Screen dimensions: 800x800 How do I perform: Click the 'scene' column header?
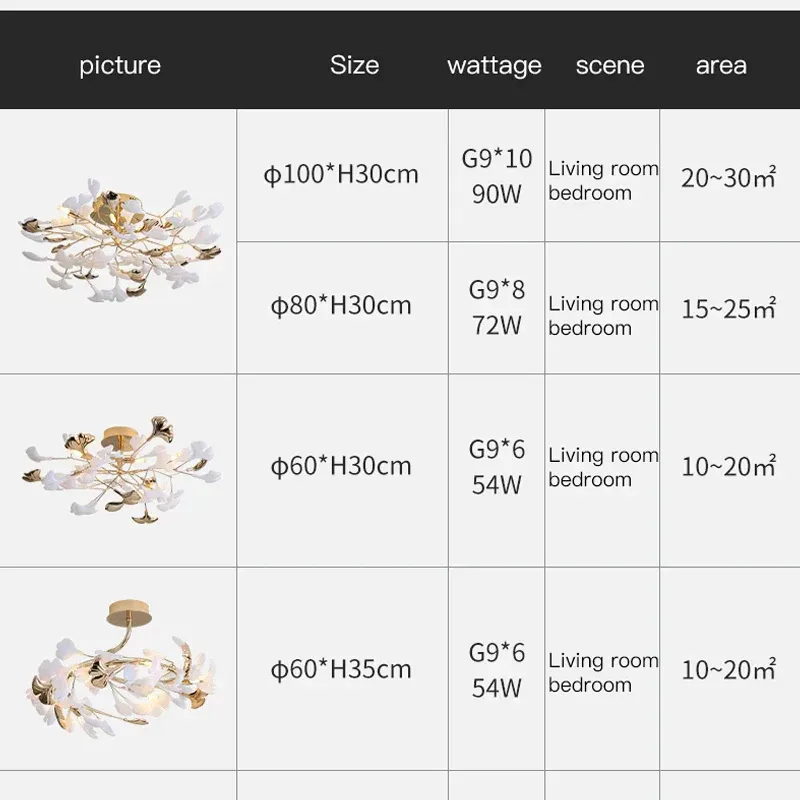(610, 66)
